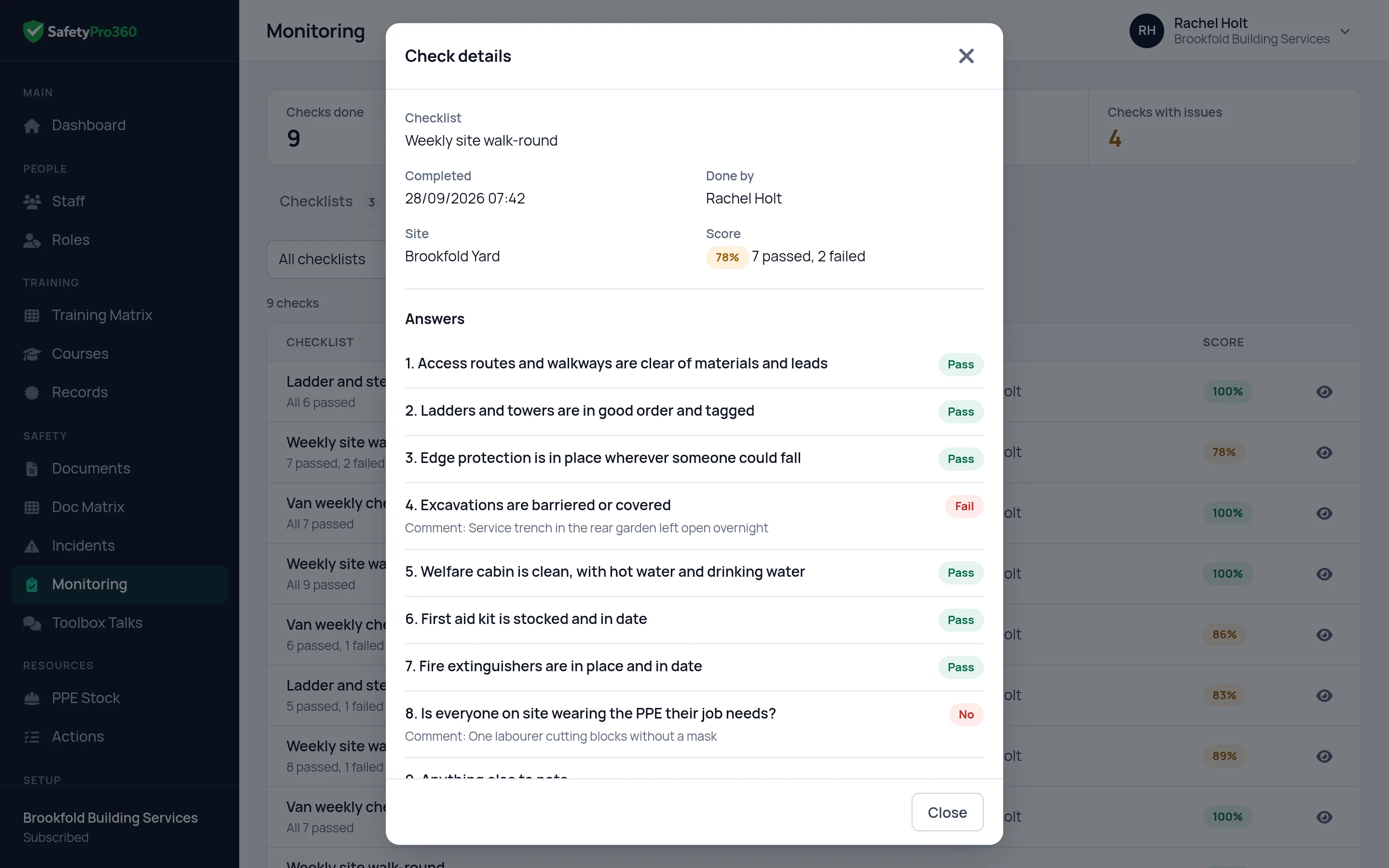1389x868 pixels.
Task: Click the Dashboard home icon
Action: [x=31, y=125]
